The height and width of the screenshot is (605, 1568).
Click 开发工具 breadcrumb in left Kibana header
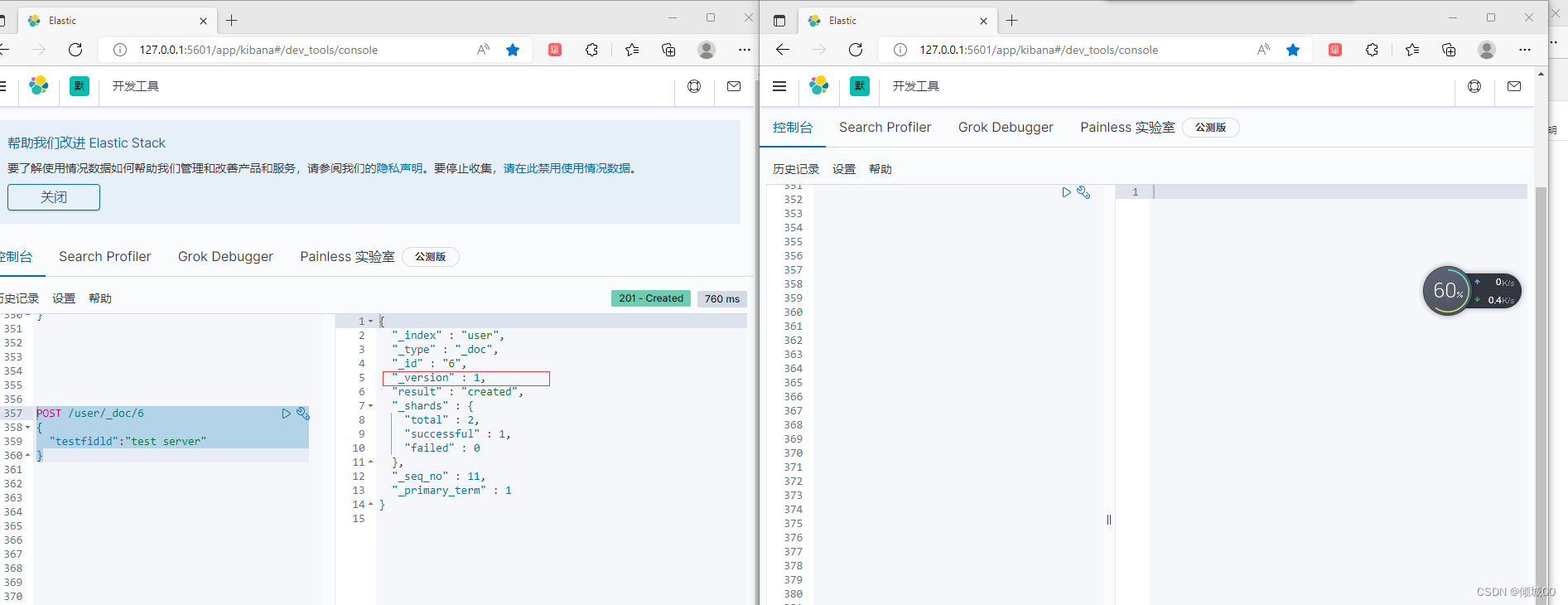click(136, 86)
